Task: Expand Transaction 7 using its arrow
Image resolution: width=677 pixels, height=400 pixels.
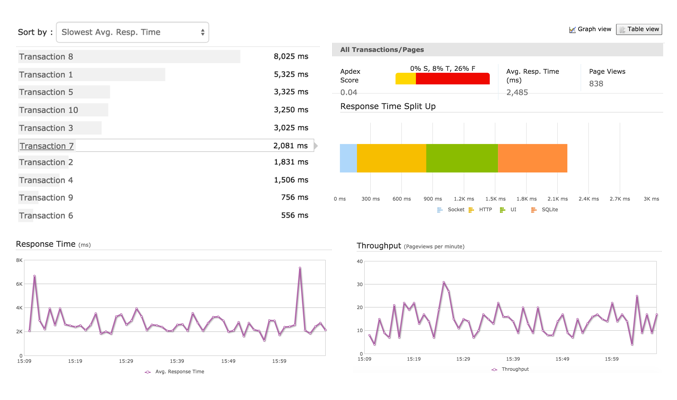Action: coord(316,146)
